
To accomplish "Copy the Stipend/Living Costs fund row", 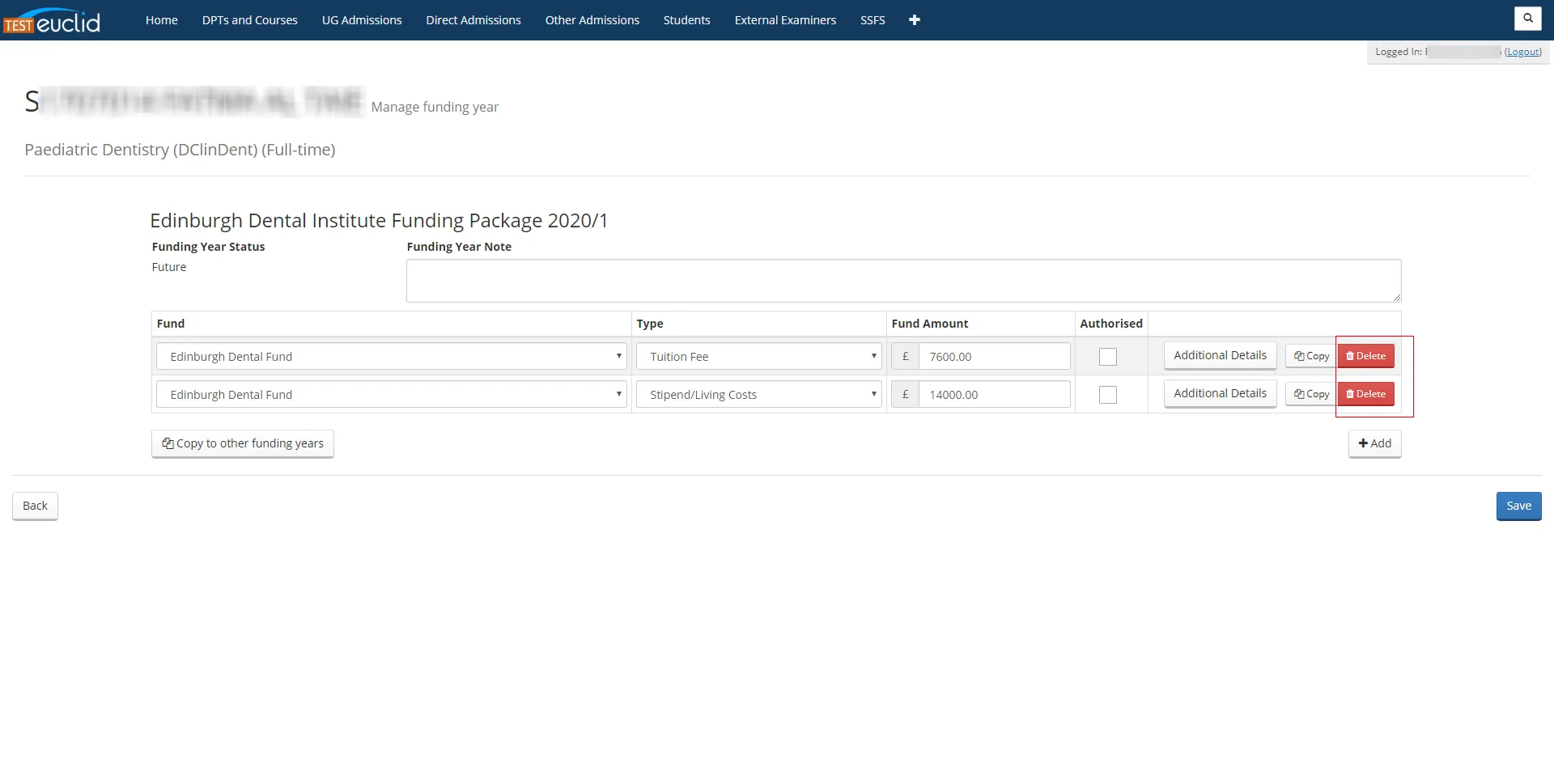I will coord(1310,394).
